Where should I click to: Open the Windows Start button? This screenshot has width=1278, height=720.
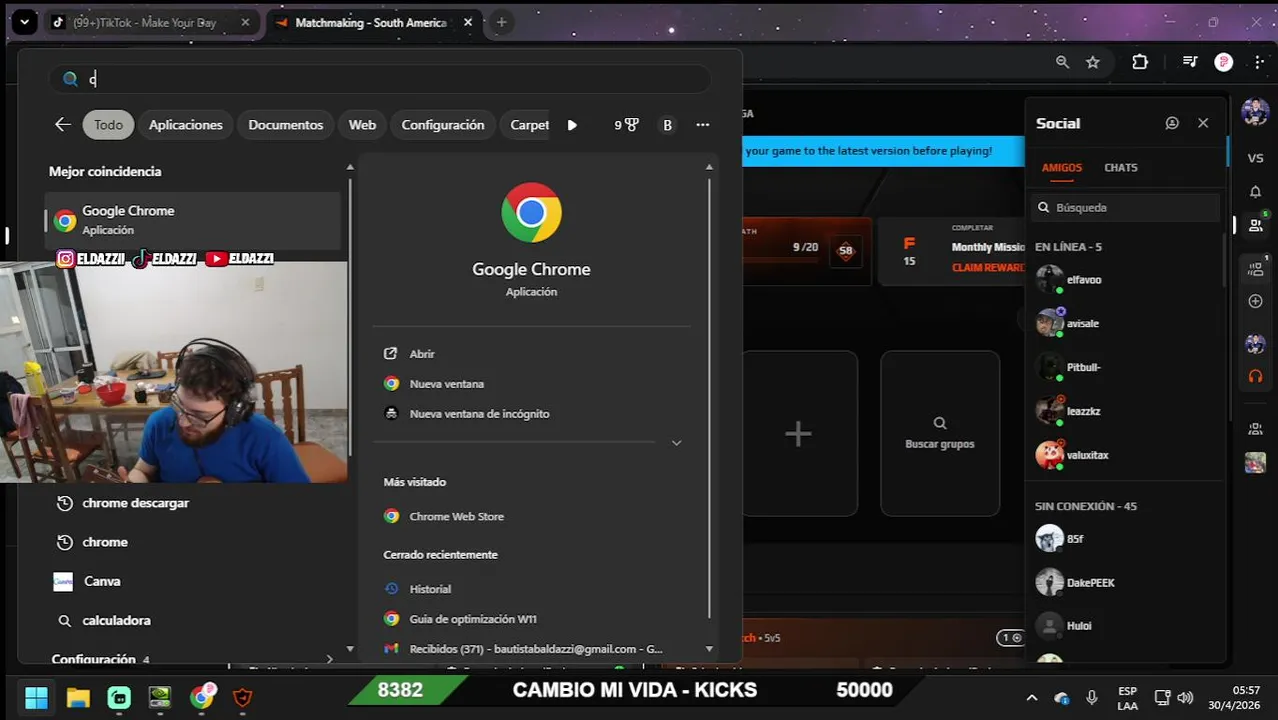click(36, 697)
